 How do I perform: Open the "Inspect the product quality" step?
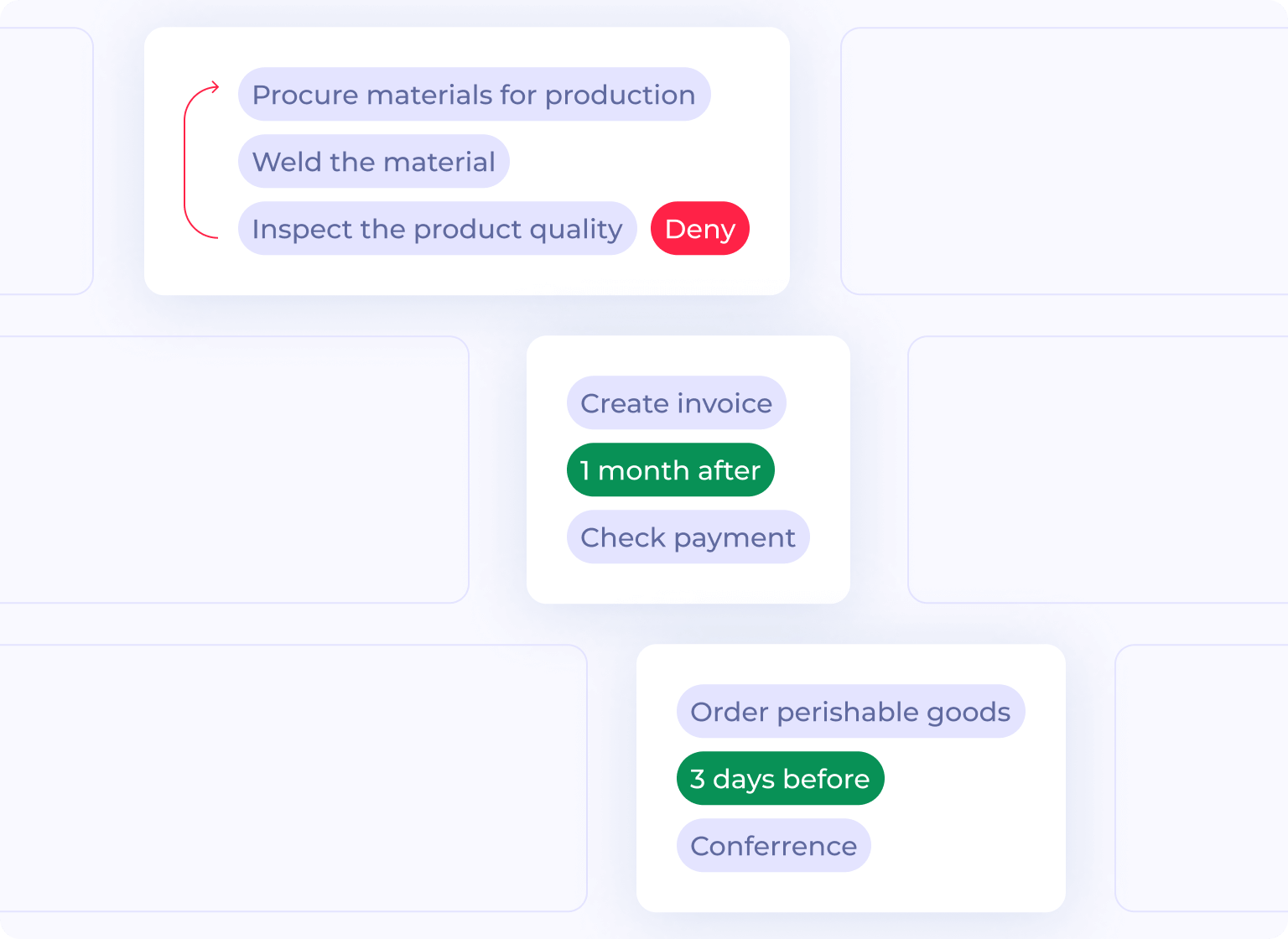(437, 229)
